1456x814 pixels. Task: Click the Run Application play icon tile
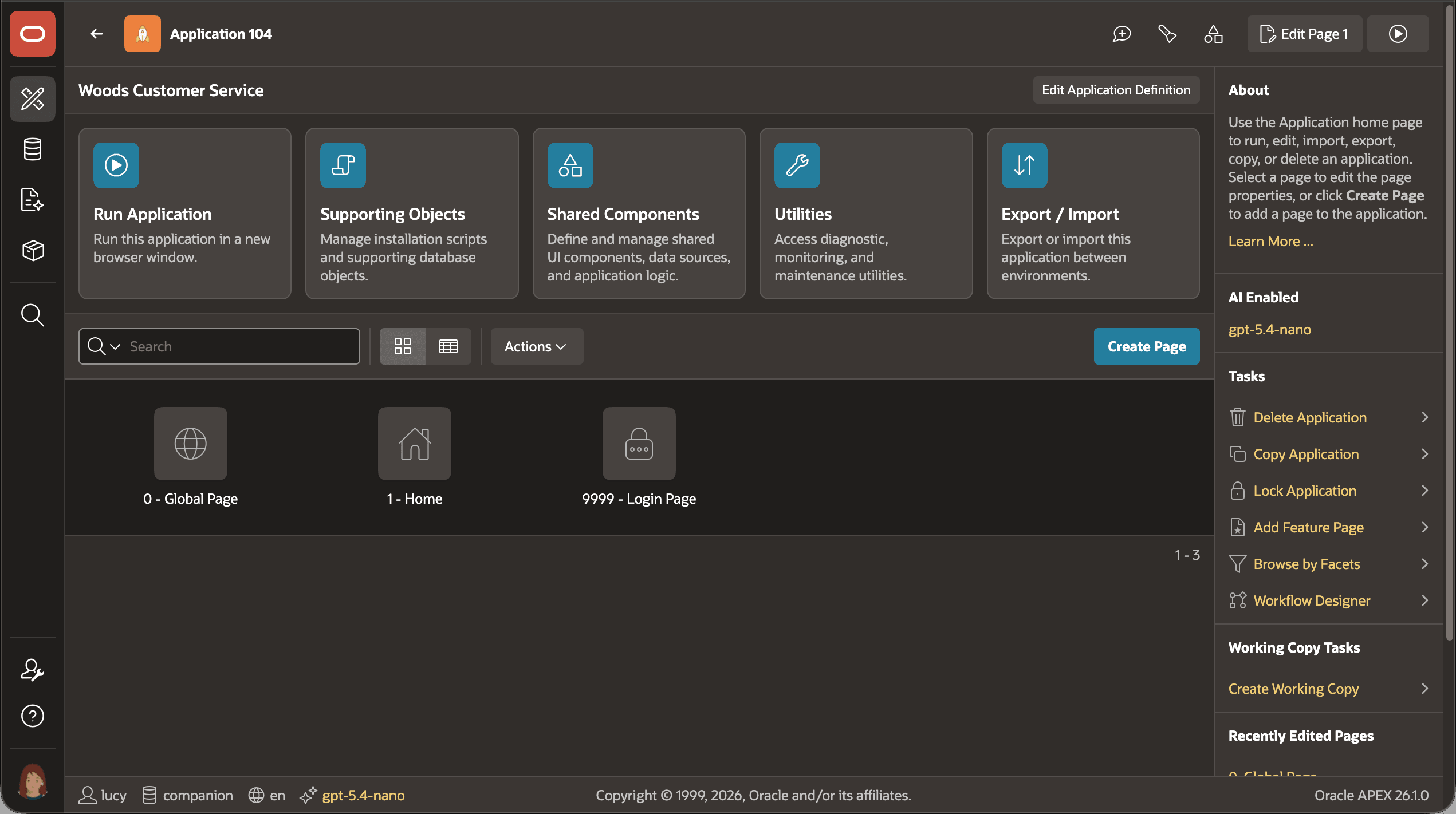(116, 165)
